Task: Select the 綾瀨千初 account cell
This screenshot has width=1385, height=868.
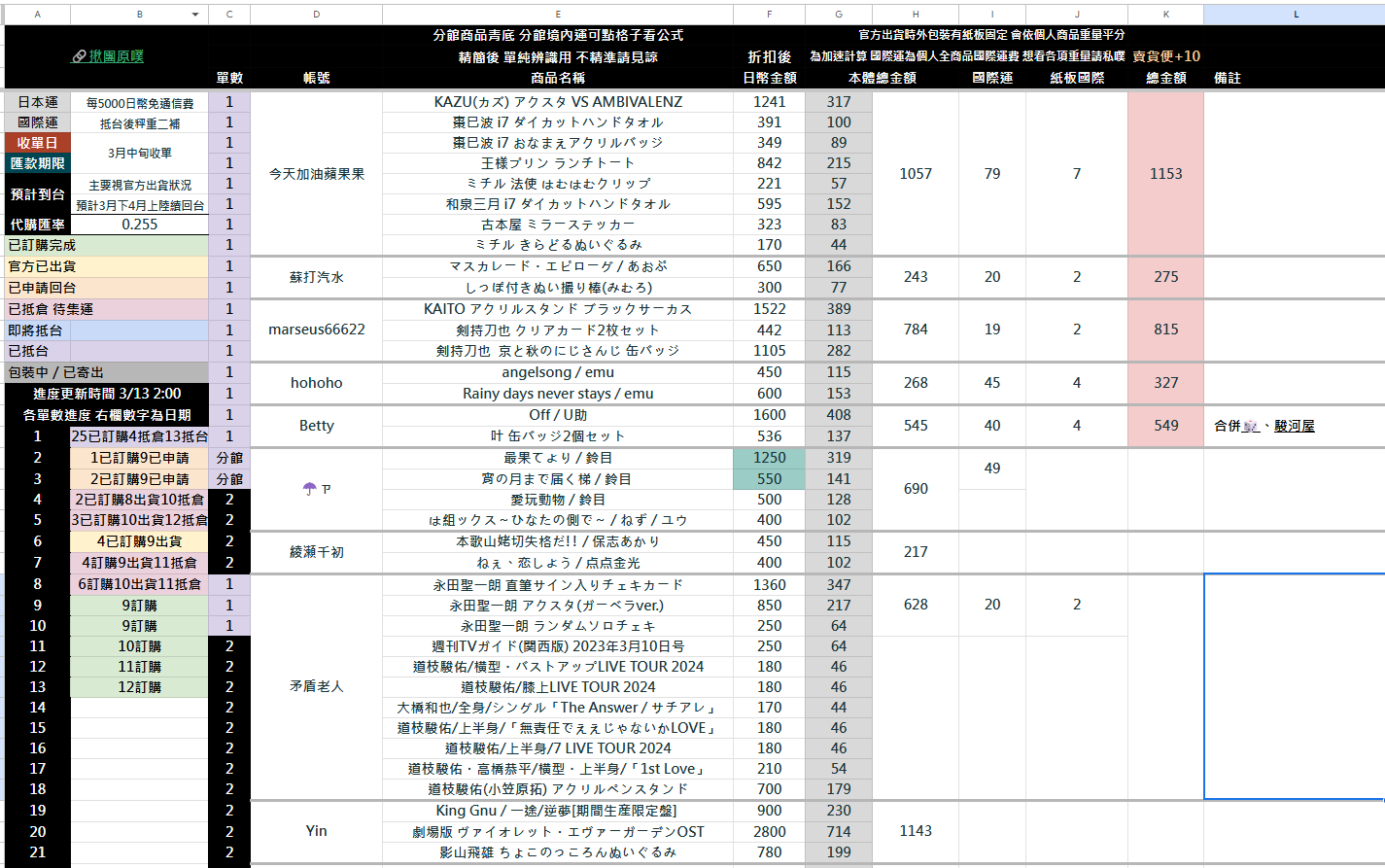Action: point(316,552)
